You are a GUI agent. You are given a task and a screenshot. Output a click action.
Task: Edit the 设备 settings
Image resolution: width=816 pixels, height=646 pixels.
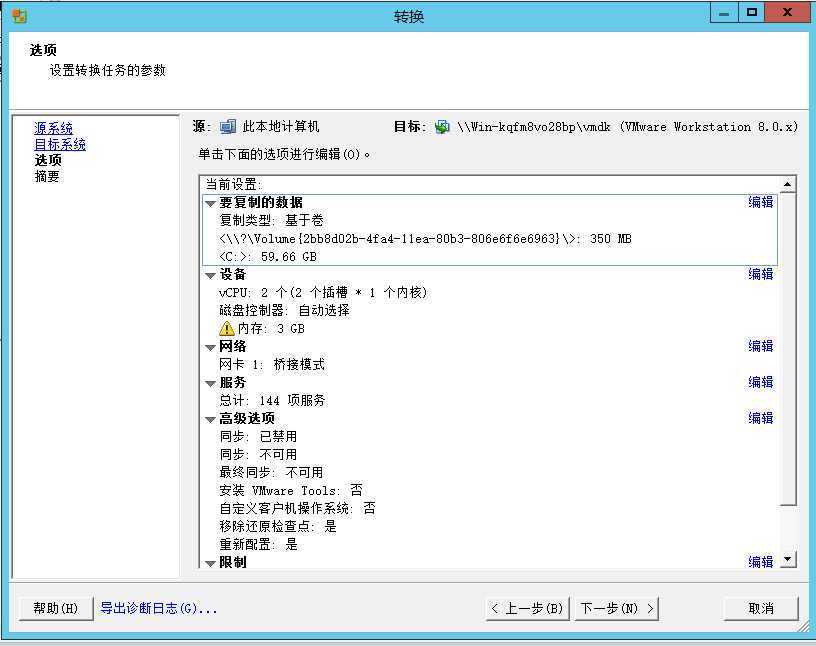(x=760, y=274)
